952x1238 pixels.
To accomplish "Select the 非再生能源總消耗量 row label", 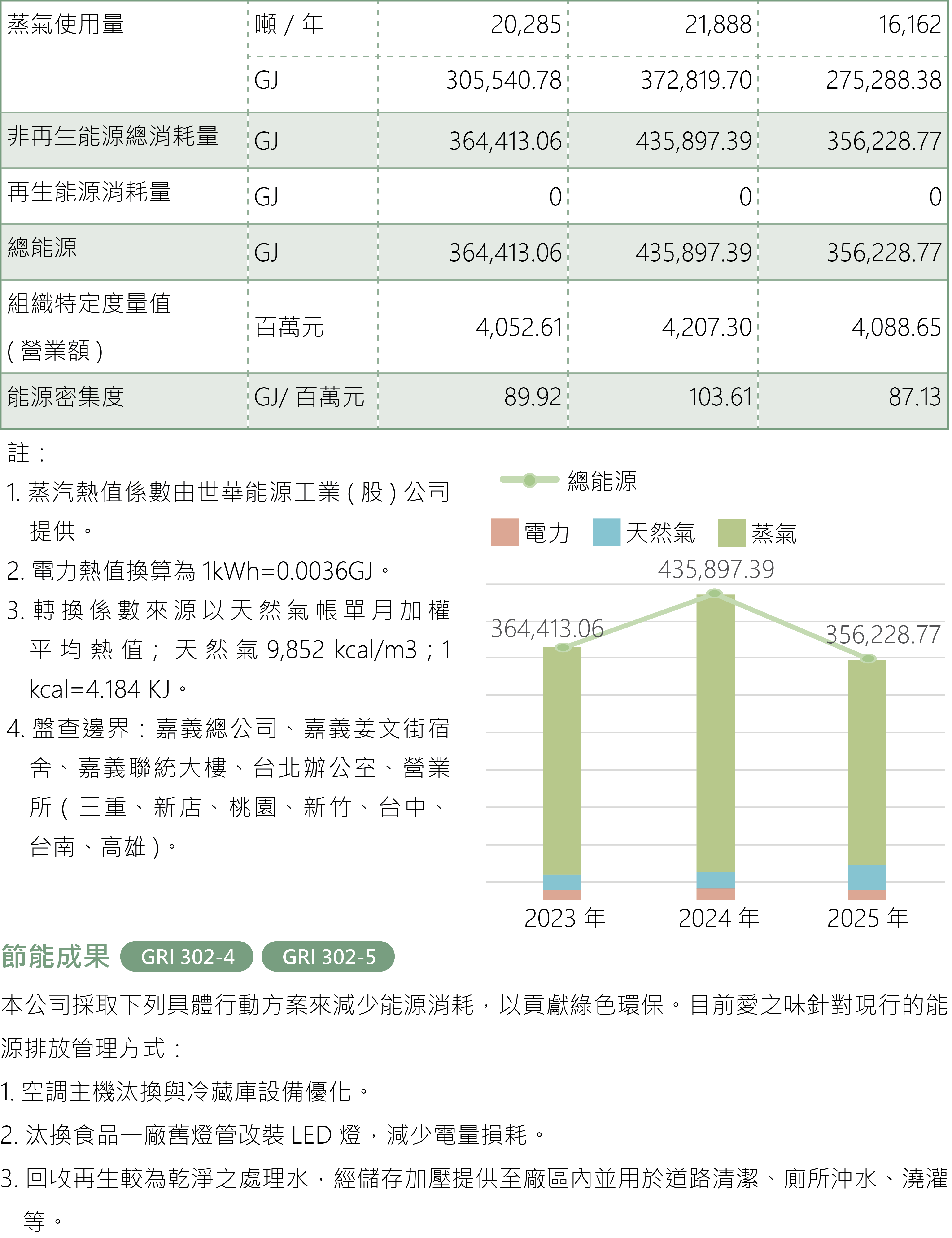I will tap(113, 137).
